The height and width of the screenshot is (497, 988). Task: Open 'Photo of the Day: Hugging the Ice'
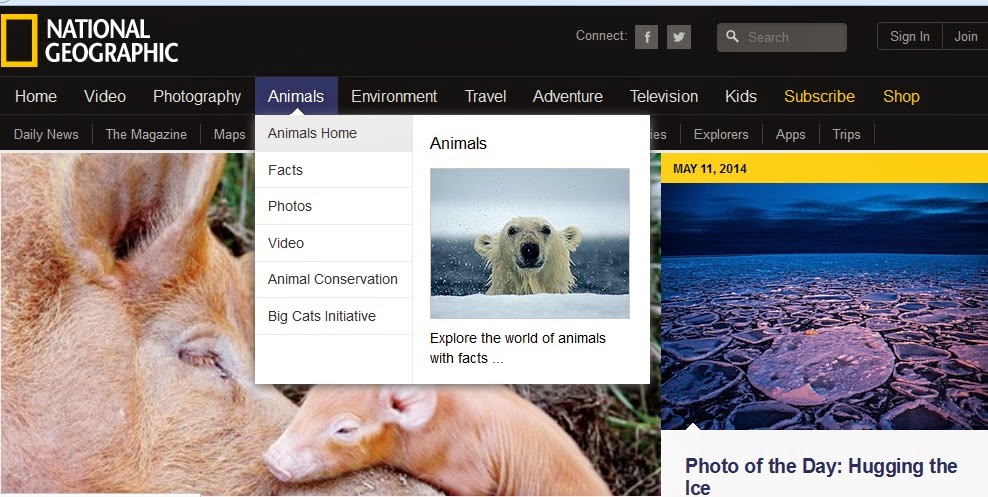[x=821, y=476]
